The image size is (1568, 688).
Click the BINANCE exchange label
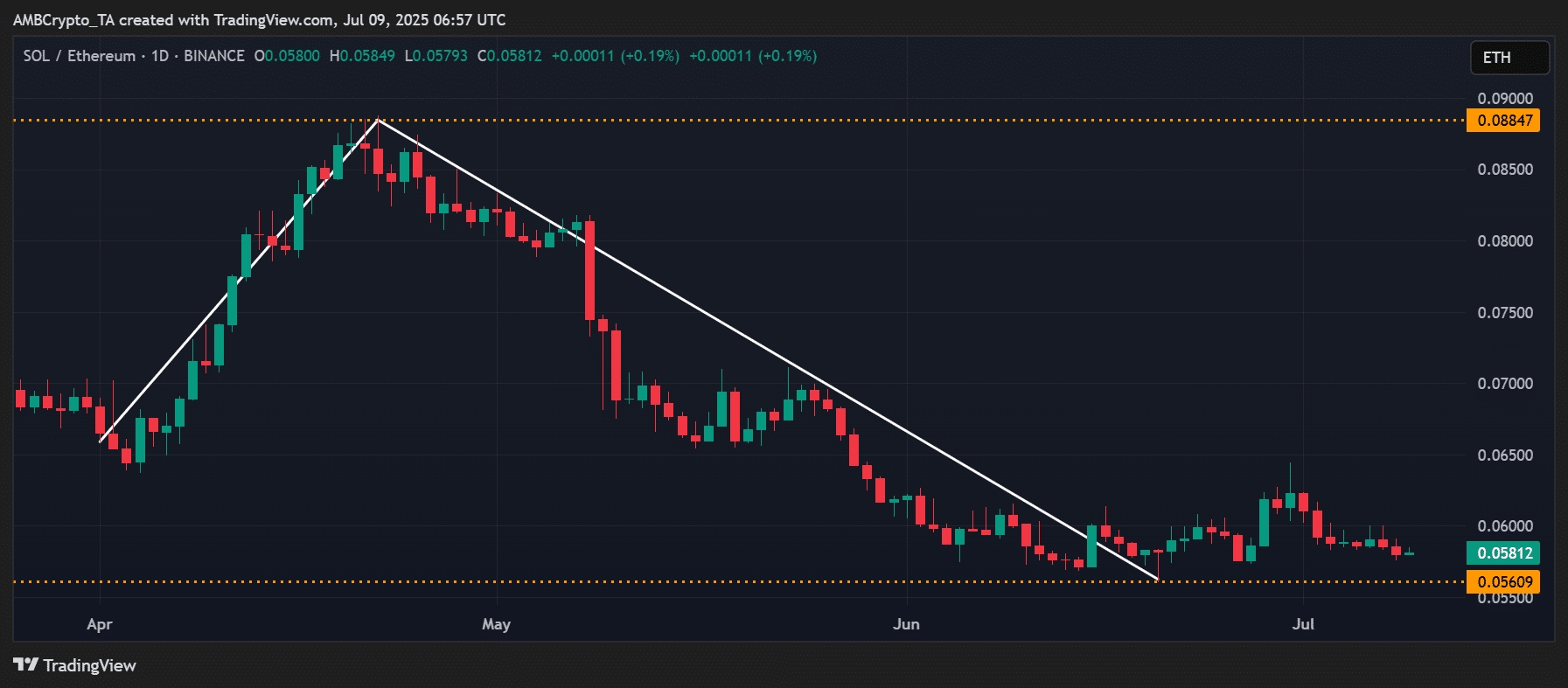[214, 56]
